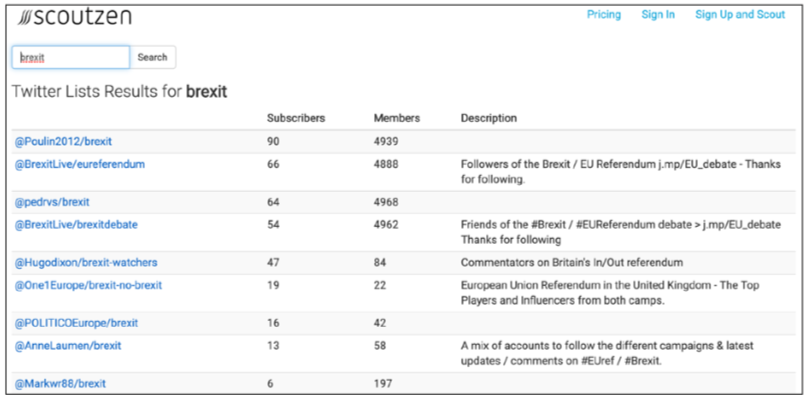Click the Twitter Lists Results heading

pos(120,92)
